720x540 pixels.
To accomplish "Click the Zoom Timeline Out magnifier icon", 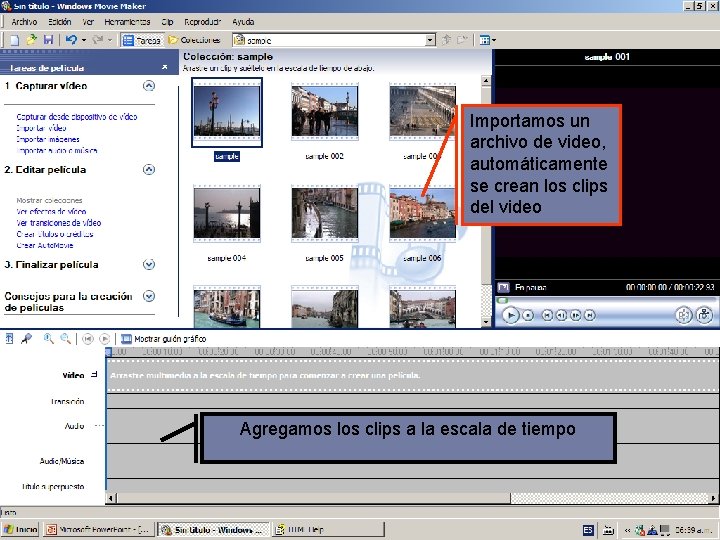I will pos(66,339).
